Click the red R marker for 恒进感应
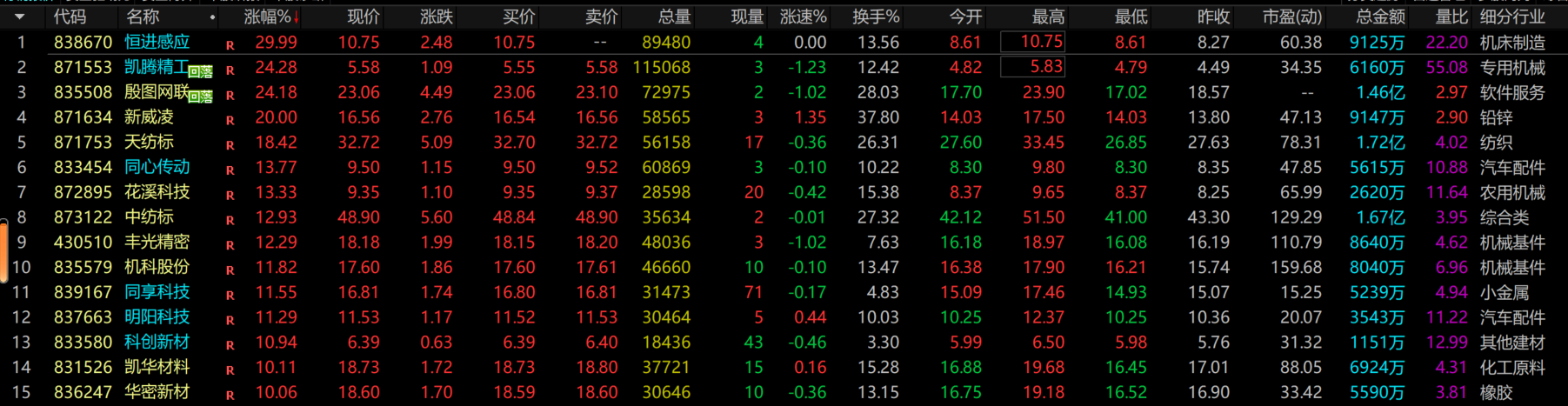 230,45
